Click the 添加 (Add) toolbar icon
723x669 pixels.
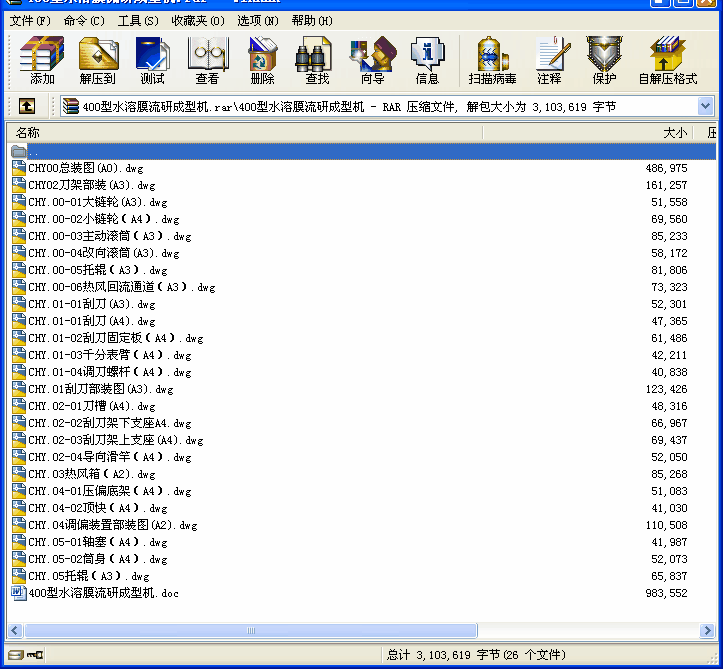coord(42,60)
